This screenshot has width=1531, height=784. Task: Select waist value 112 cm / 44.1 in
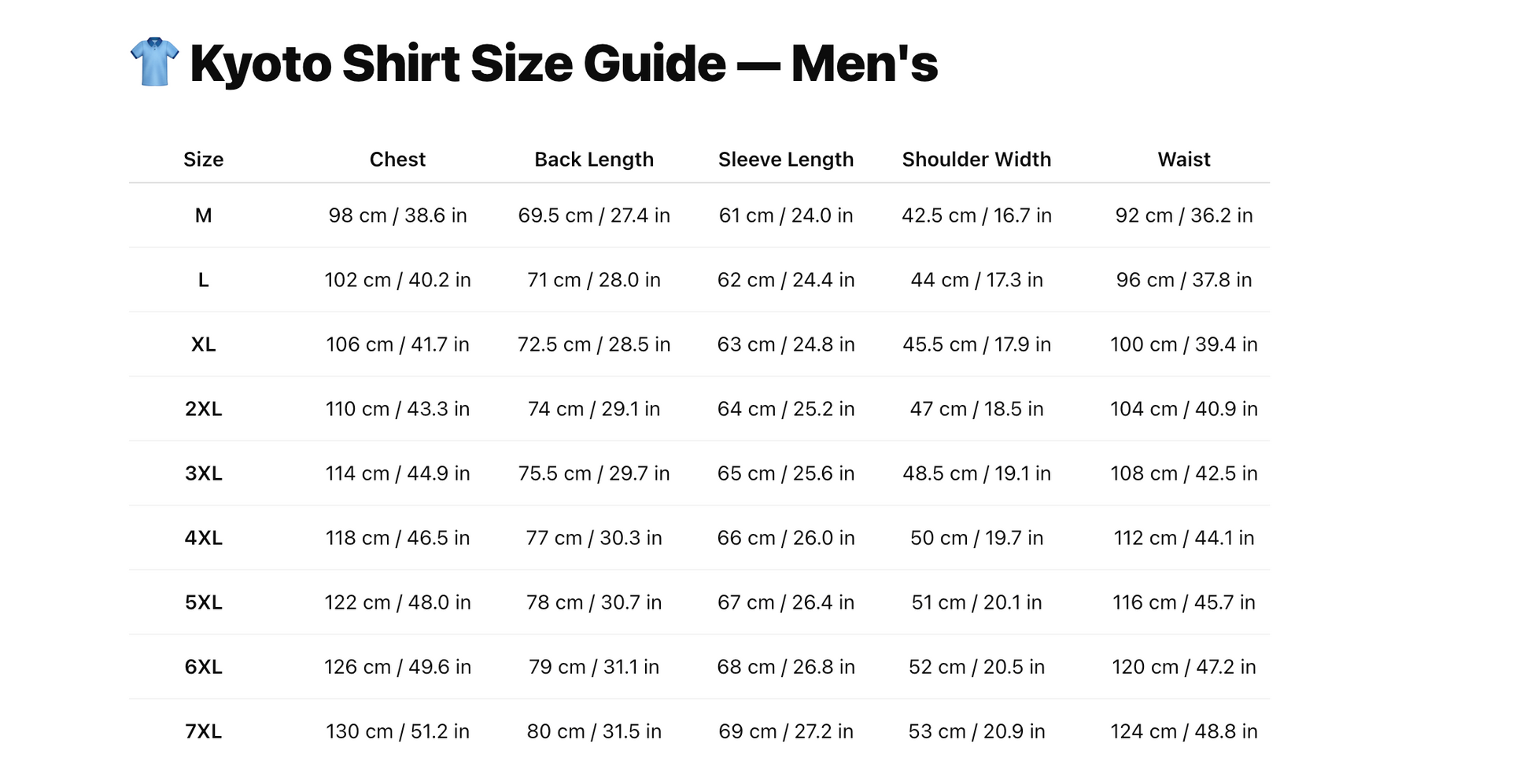[1183, 538]
